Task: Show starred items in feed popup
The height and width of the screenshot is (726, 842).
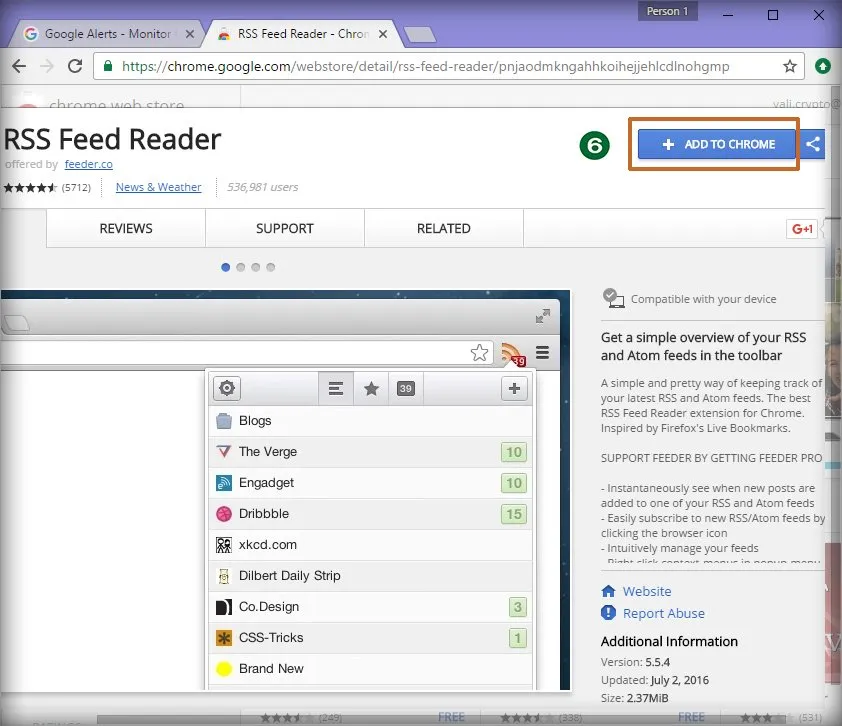Action: tap(371, 388)
